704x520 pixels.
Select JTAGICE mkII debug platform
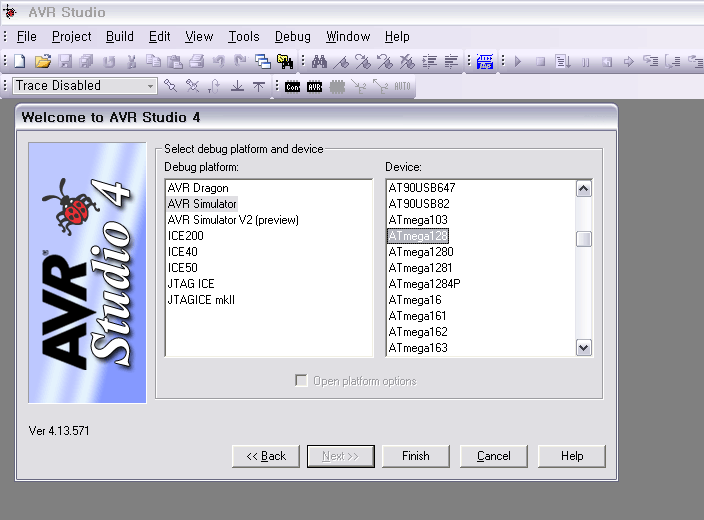click(x=201, y=300)
